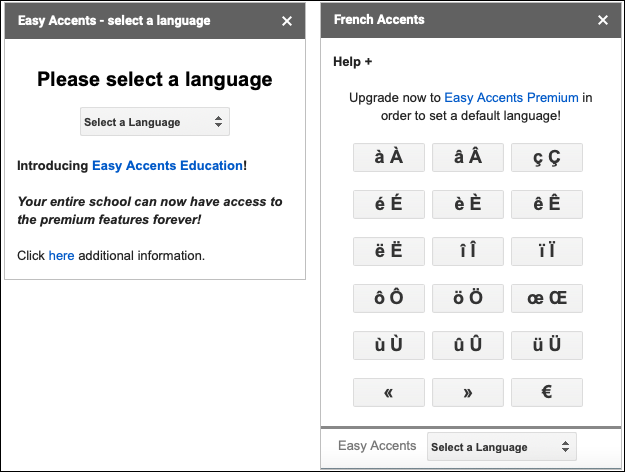Insert the î Î circumflex character
Viewport: 625px width, 472px height.
tap(468, 252)
